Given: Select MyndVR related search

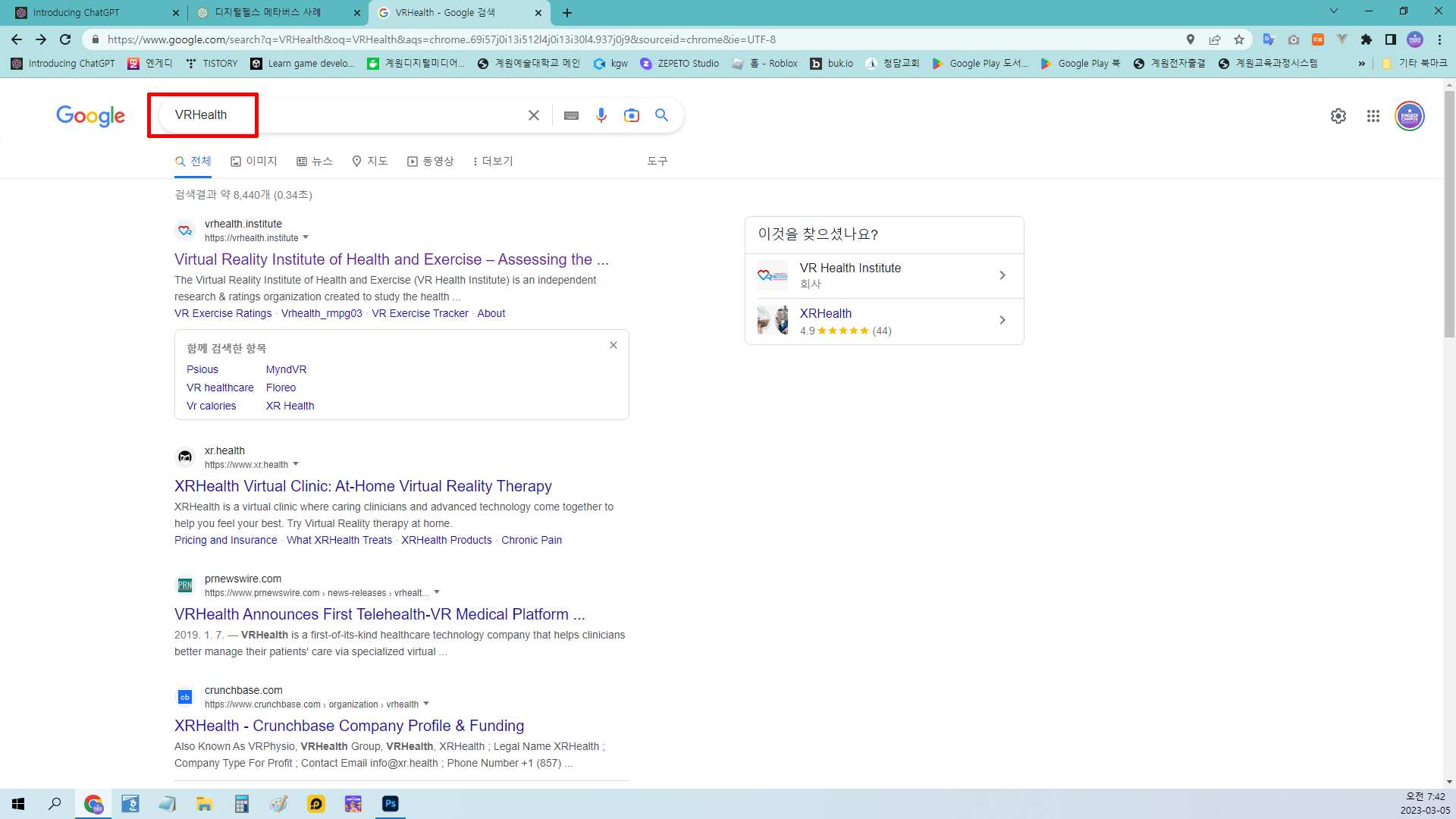Looking at the screenshot, I should tap(286, 369).
